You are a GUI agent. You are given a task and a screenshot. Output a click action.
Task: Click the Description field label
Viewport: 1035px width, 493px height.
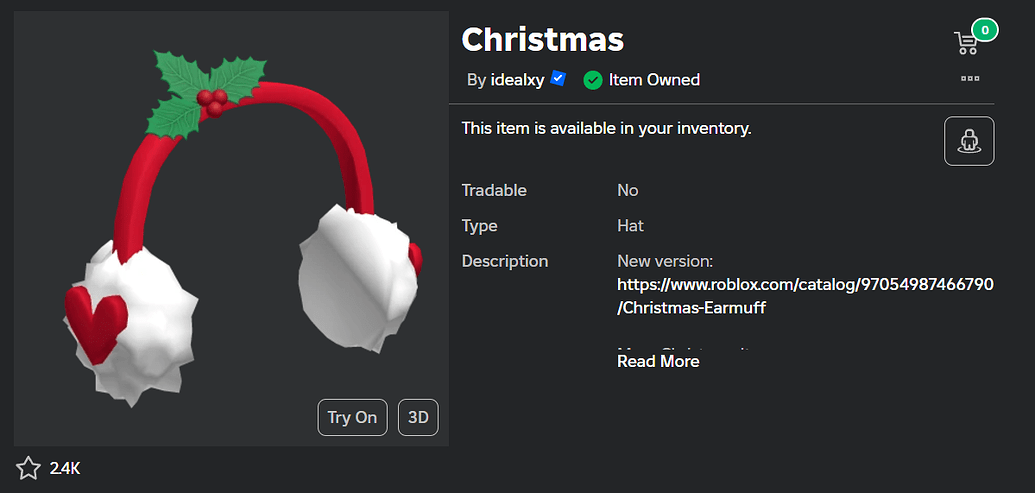(x=504, y=261)
